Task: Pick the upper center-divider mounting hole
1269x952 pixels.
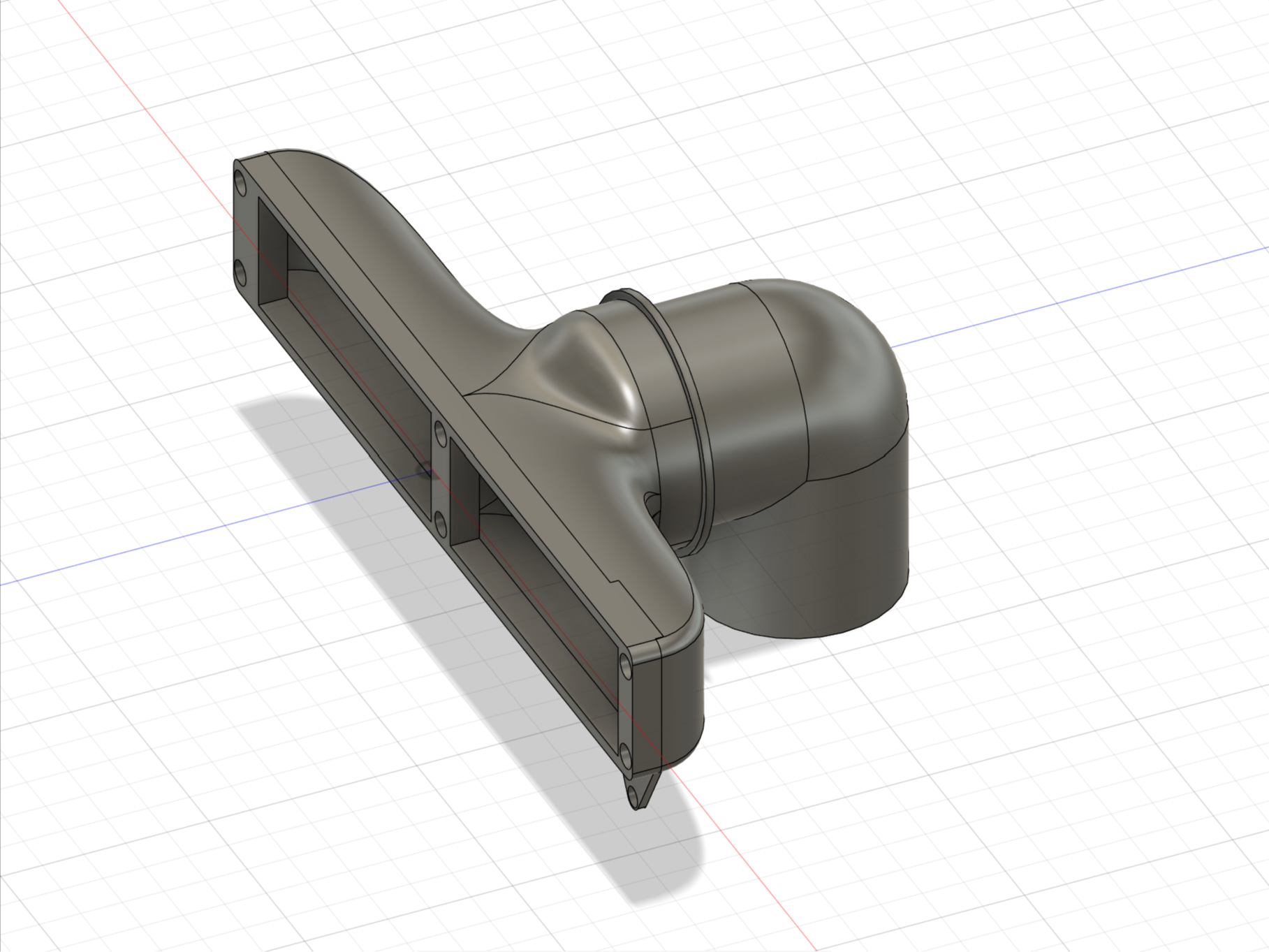Action: [x=441, y=434]
